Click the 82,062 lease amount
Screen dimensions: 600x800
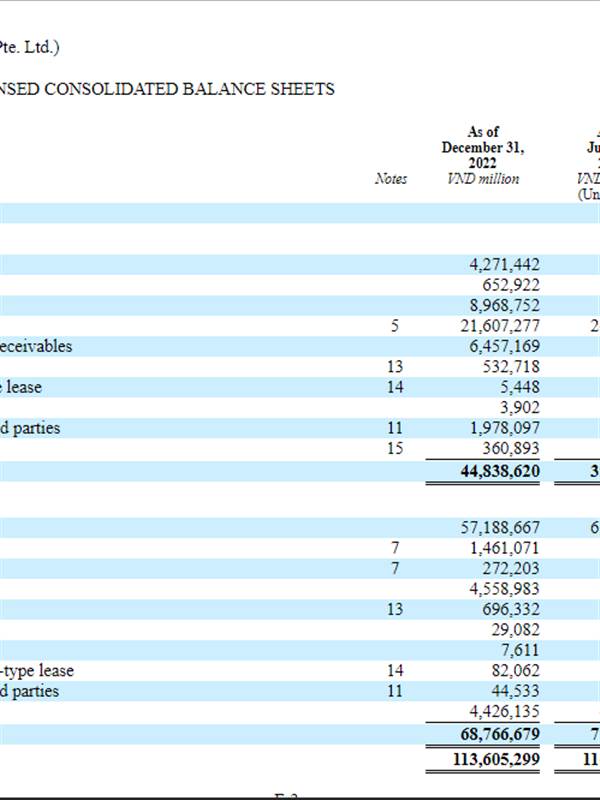(515, 671)
